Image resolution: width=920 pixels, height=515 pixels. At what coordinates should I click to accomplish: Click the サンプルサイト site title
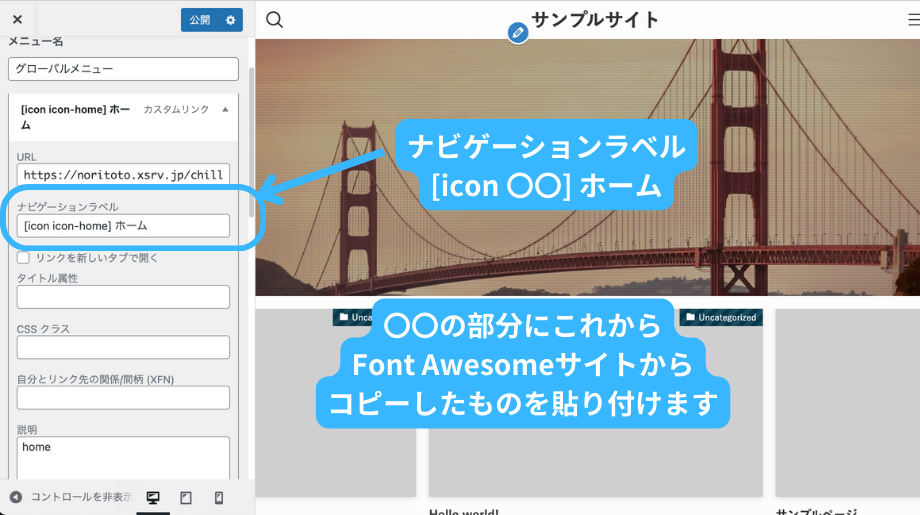pos(595,19)
